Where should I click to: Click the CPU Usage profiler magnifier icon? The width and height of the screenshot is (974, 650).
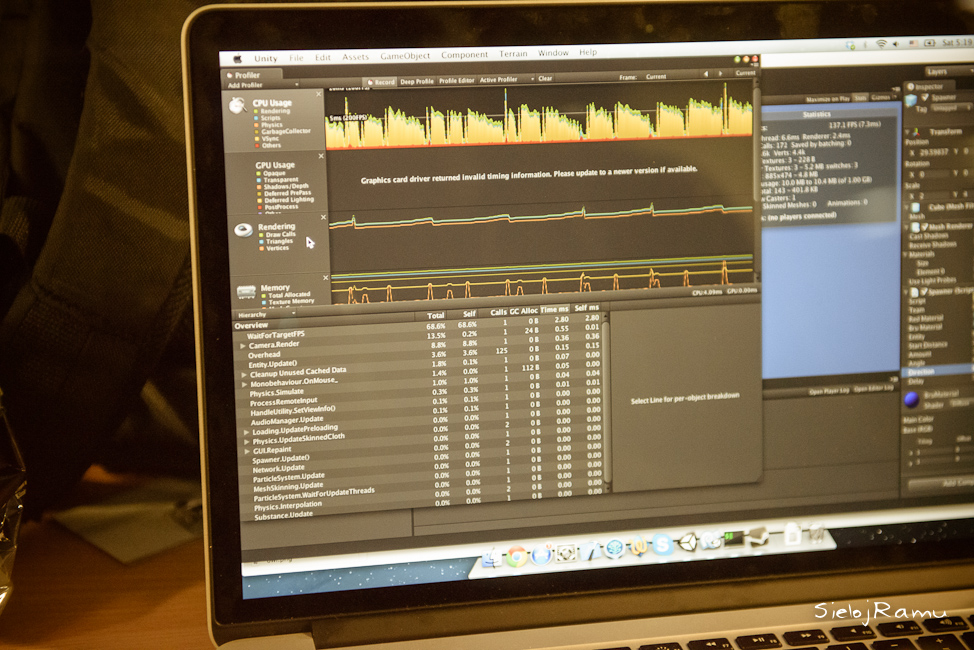[x=237, y=106]
